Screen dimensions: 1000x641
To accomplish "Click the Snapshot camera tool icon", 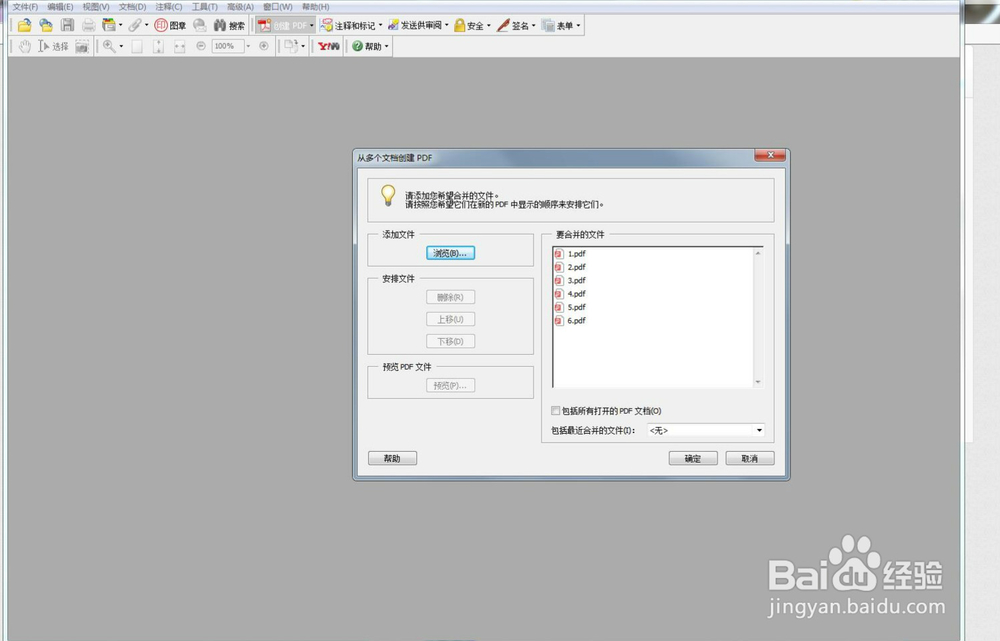I will (x=82, y=46).
